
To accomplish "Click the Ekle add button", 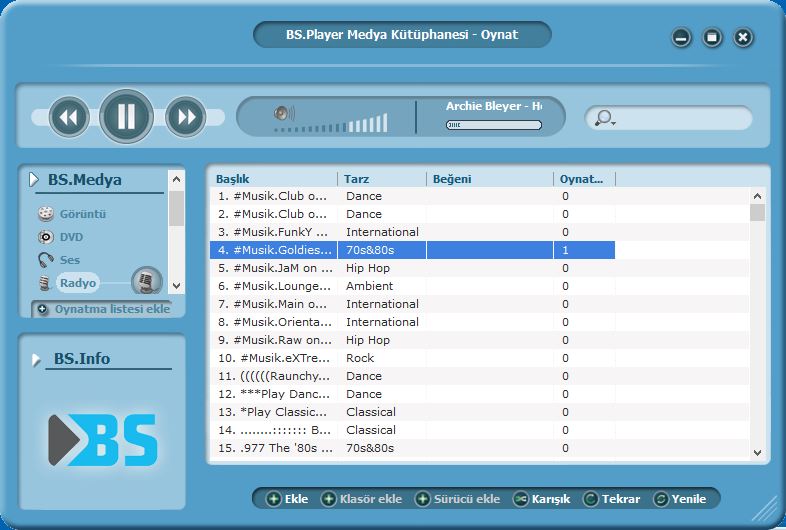I will (287, 499).
